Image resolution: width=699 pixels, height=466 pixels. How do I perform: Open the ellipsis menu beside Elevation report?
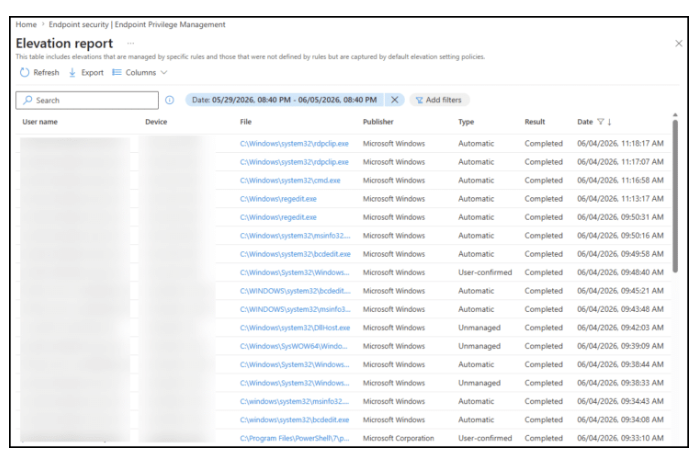click(x=130, y=43)
